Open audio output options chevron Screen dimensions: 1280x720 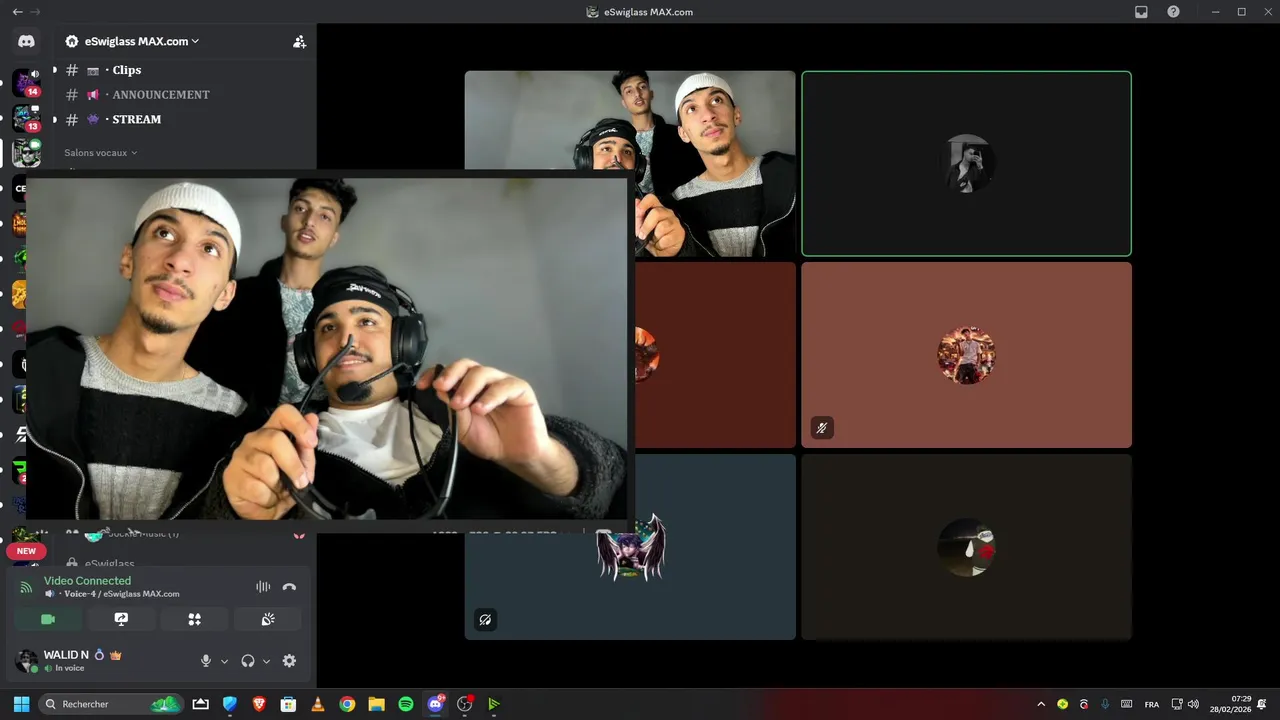[266, 661]
